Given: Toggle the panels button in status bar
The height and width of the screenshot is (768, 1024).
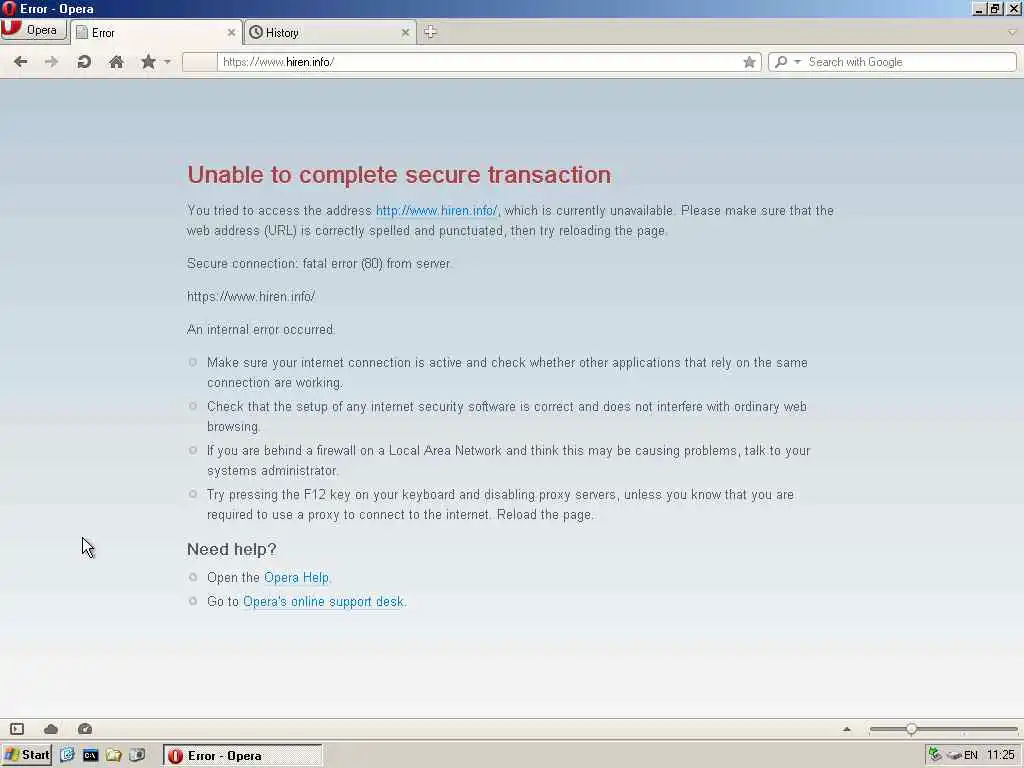Looking at the screenshot, I should pos(17,729).
